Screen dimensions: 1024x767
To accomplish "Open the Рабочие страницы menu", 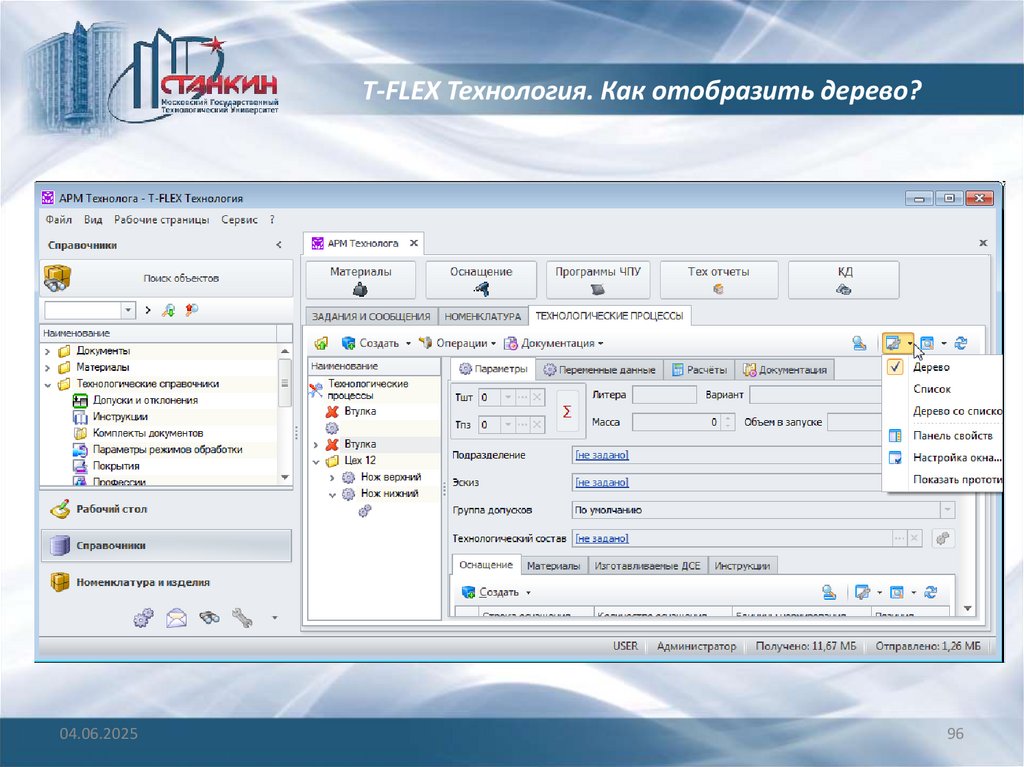I will [x=161, y=220].
